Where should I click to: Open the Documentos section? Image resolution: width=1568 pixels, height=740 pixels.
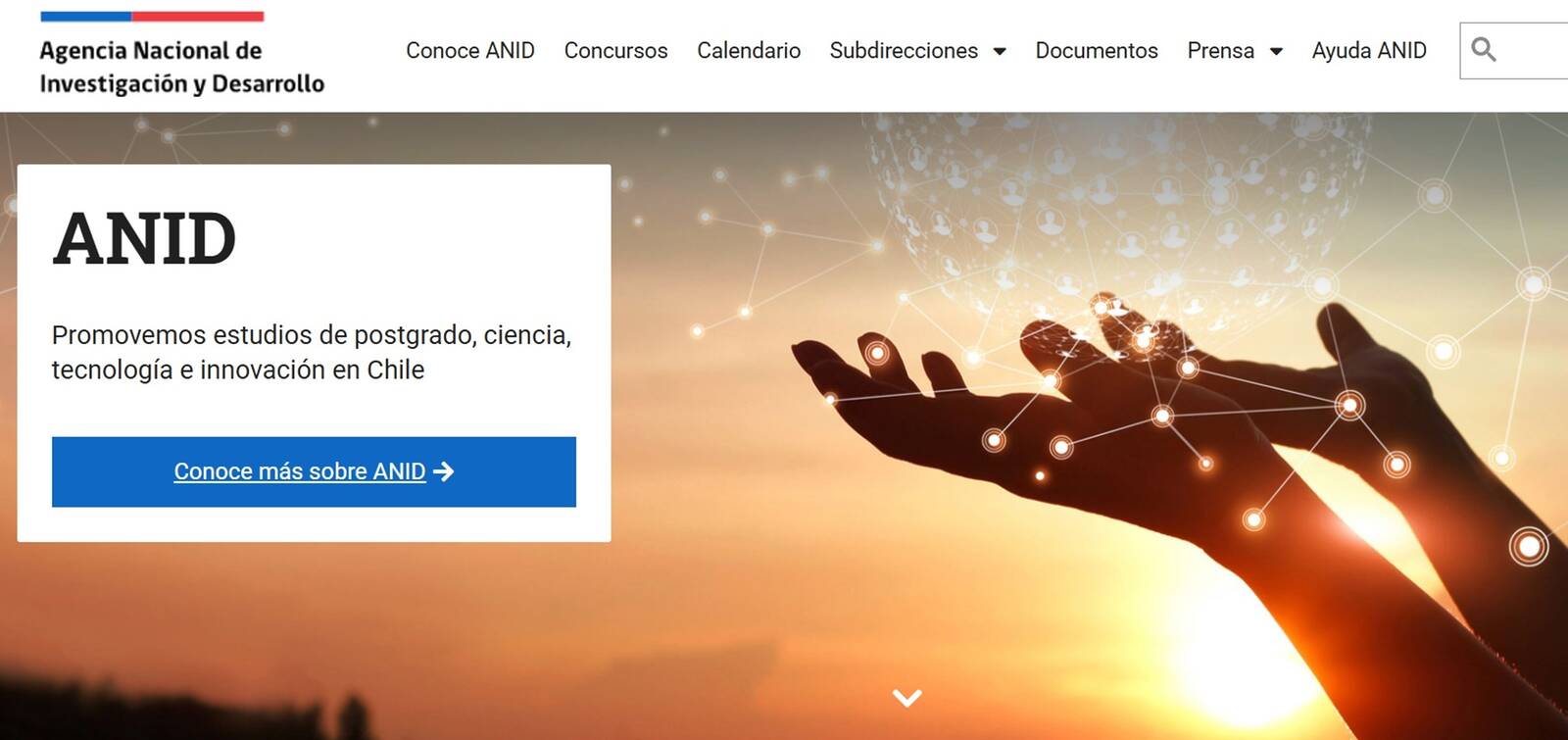point(1097,50)
